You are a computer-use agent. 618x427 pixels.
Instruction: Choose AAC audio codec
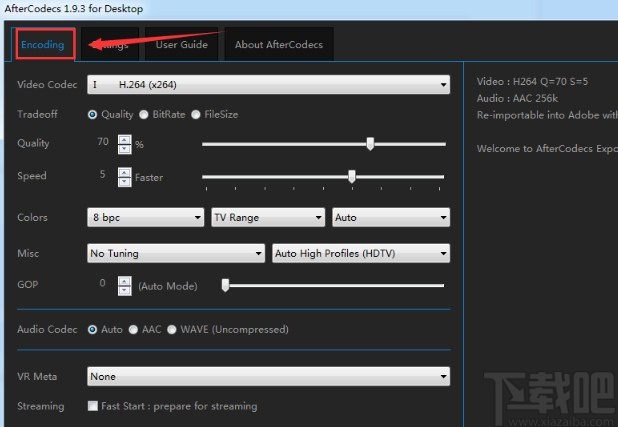click(134, 329)
